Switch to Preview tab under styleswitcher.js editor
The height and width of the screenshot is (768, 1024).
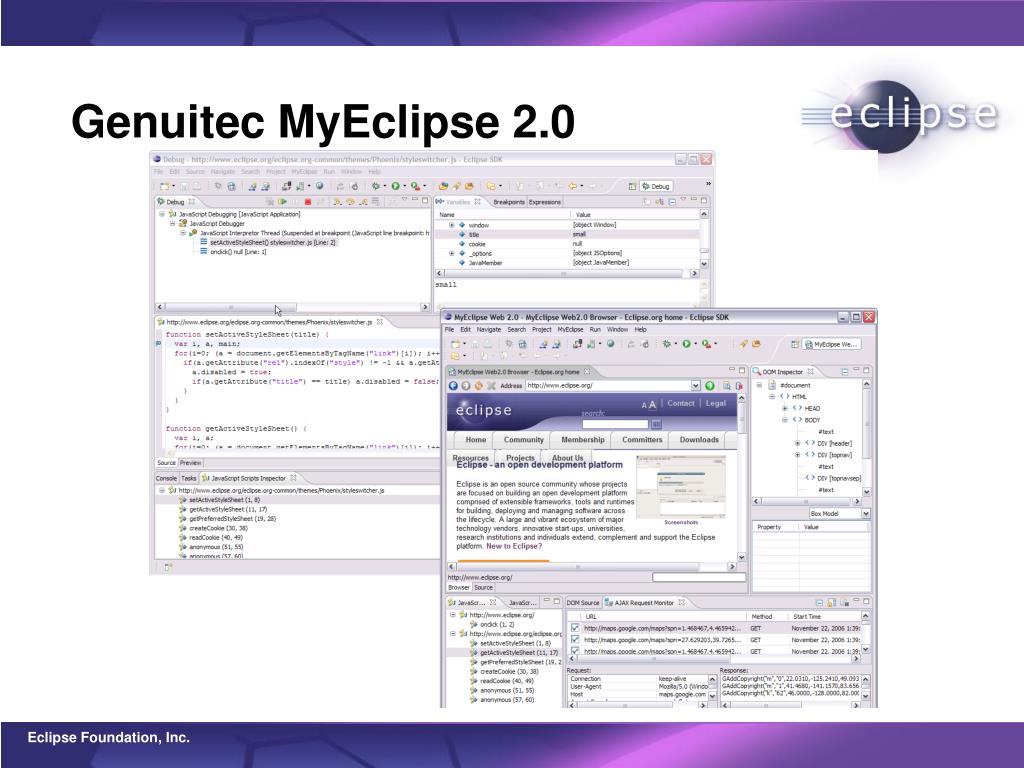pyautogui.click(x=191, y=463)
